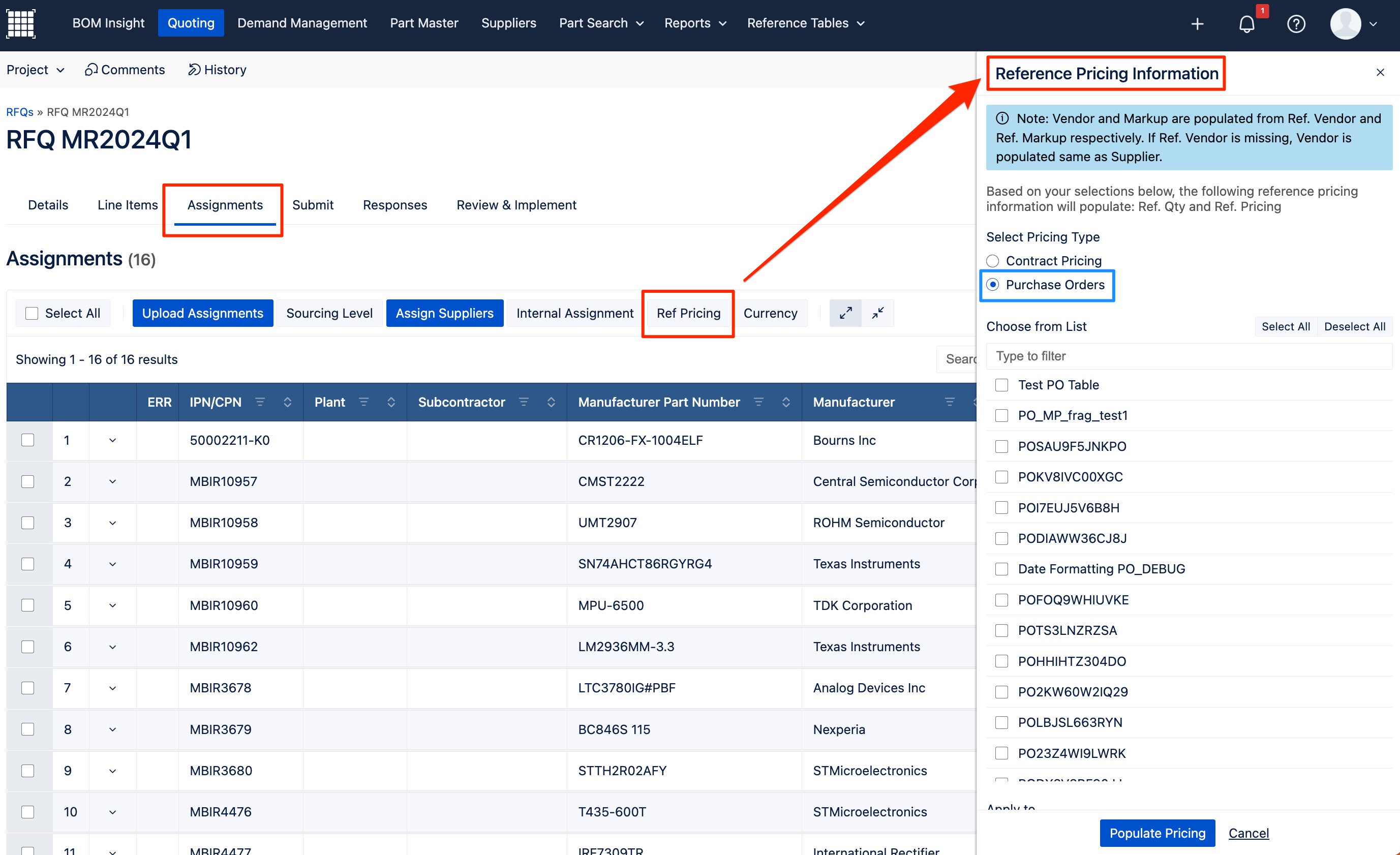Viewport: 1400px width, 855px height.
Task: Switch to the Responses tab
Action: [395, 204]
